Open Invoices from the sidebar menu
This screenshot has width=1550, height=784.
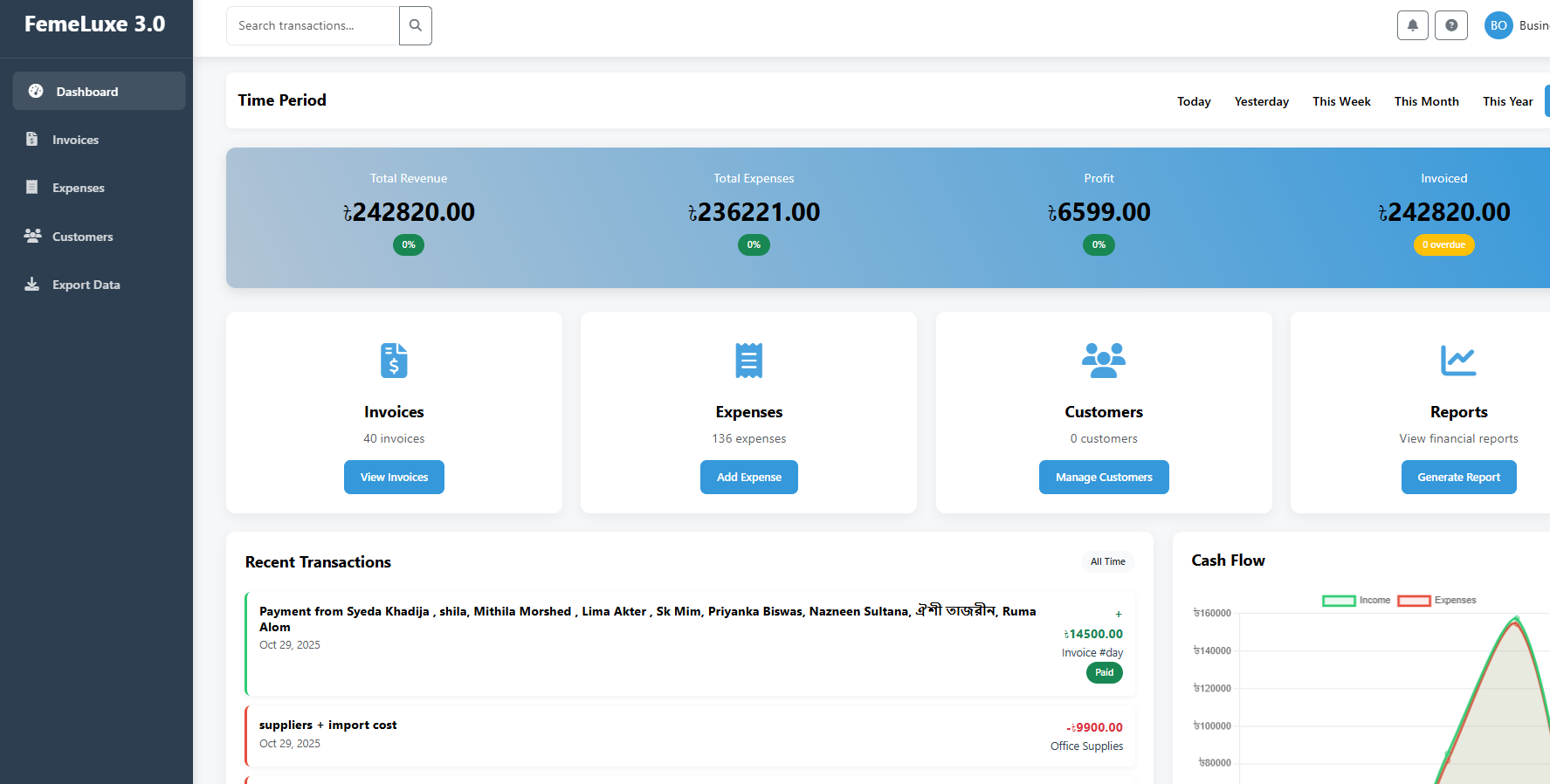[x=75, y=140]
